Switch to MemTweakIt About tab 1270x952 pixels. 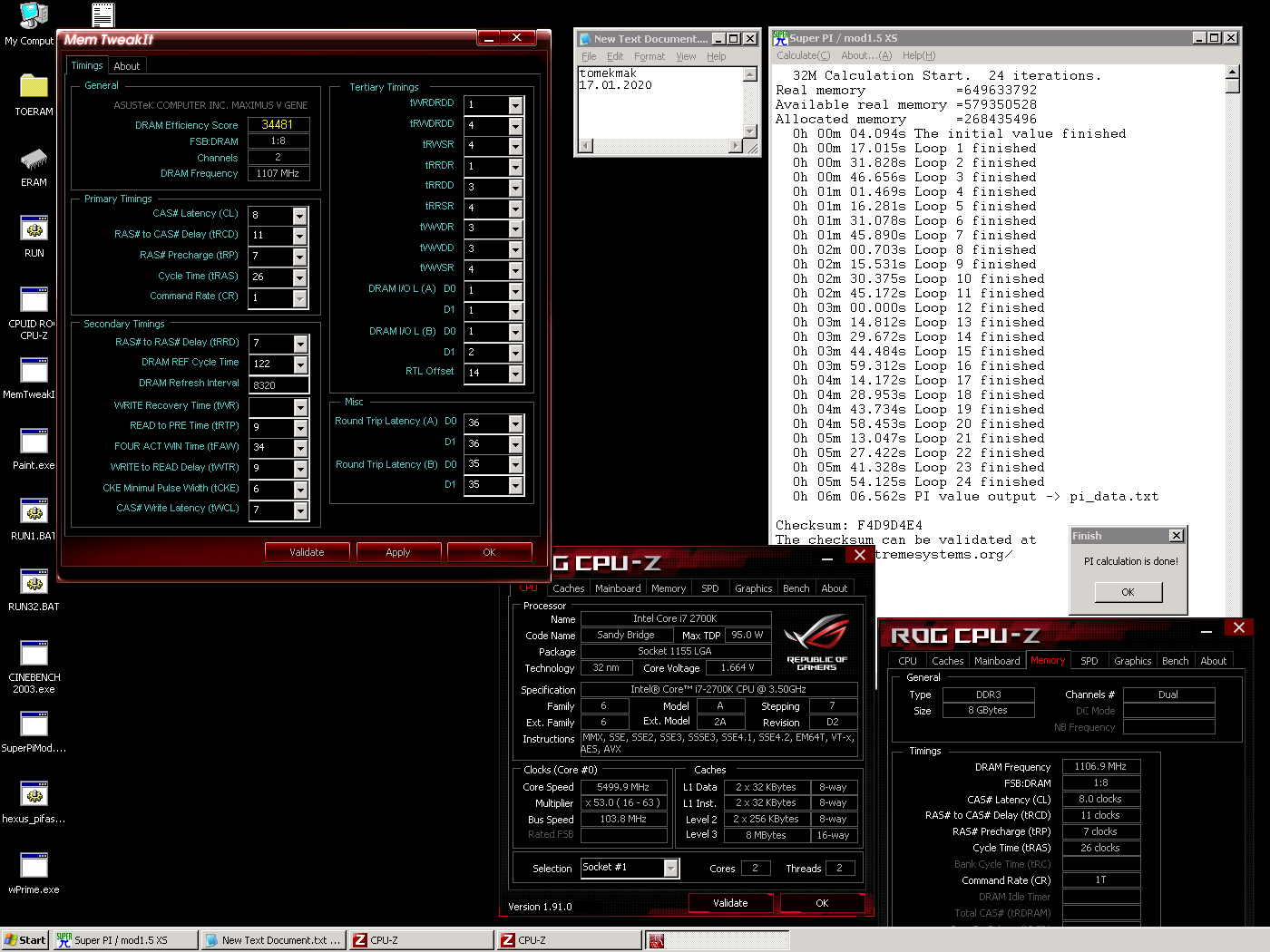point(127,66)
